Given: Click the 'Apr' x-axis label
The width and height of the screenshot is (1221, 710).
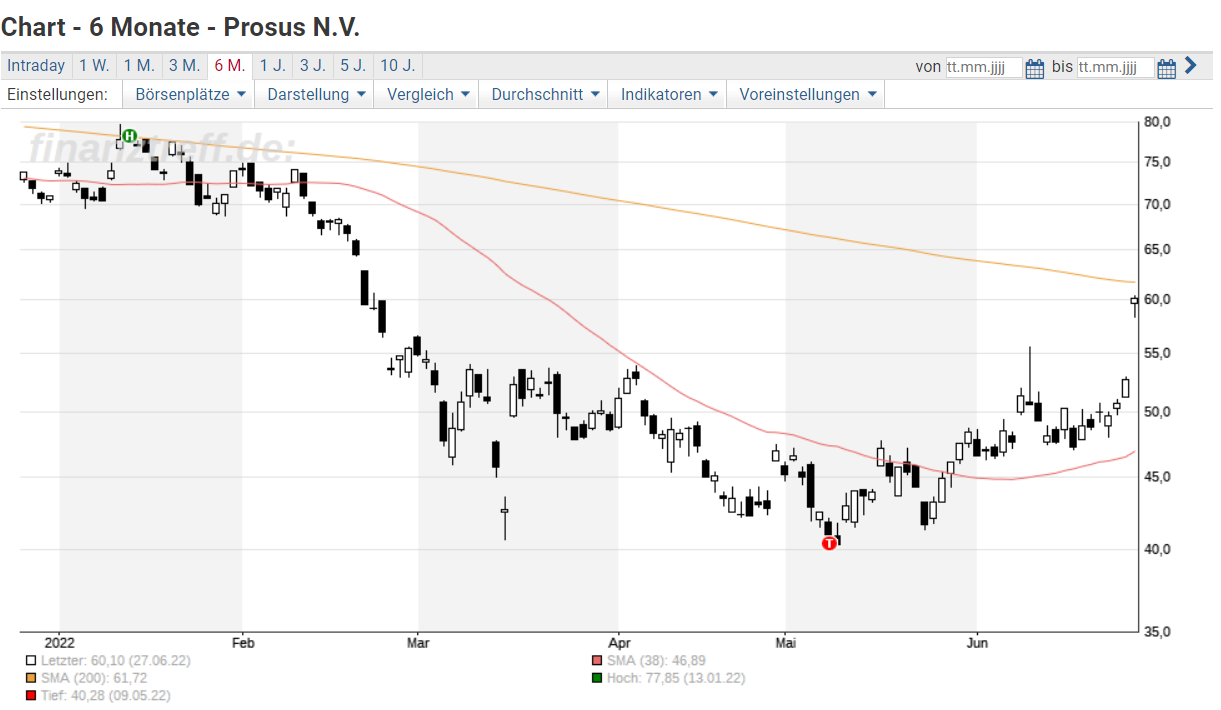Looking at the screenshot, I should point(618,643).
